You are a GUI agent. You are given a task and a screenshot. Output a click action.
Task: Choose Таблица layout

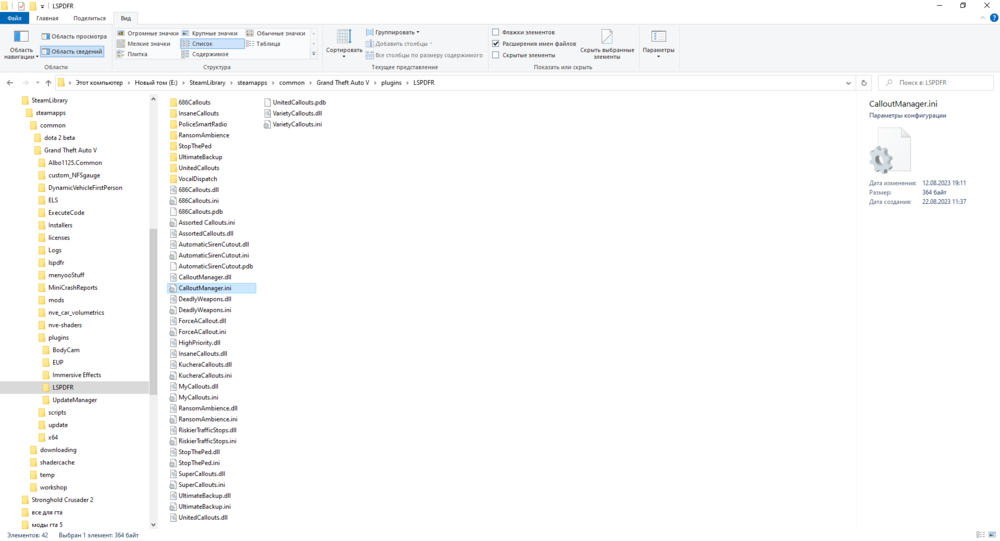[x=263, y=44]
